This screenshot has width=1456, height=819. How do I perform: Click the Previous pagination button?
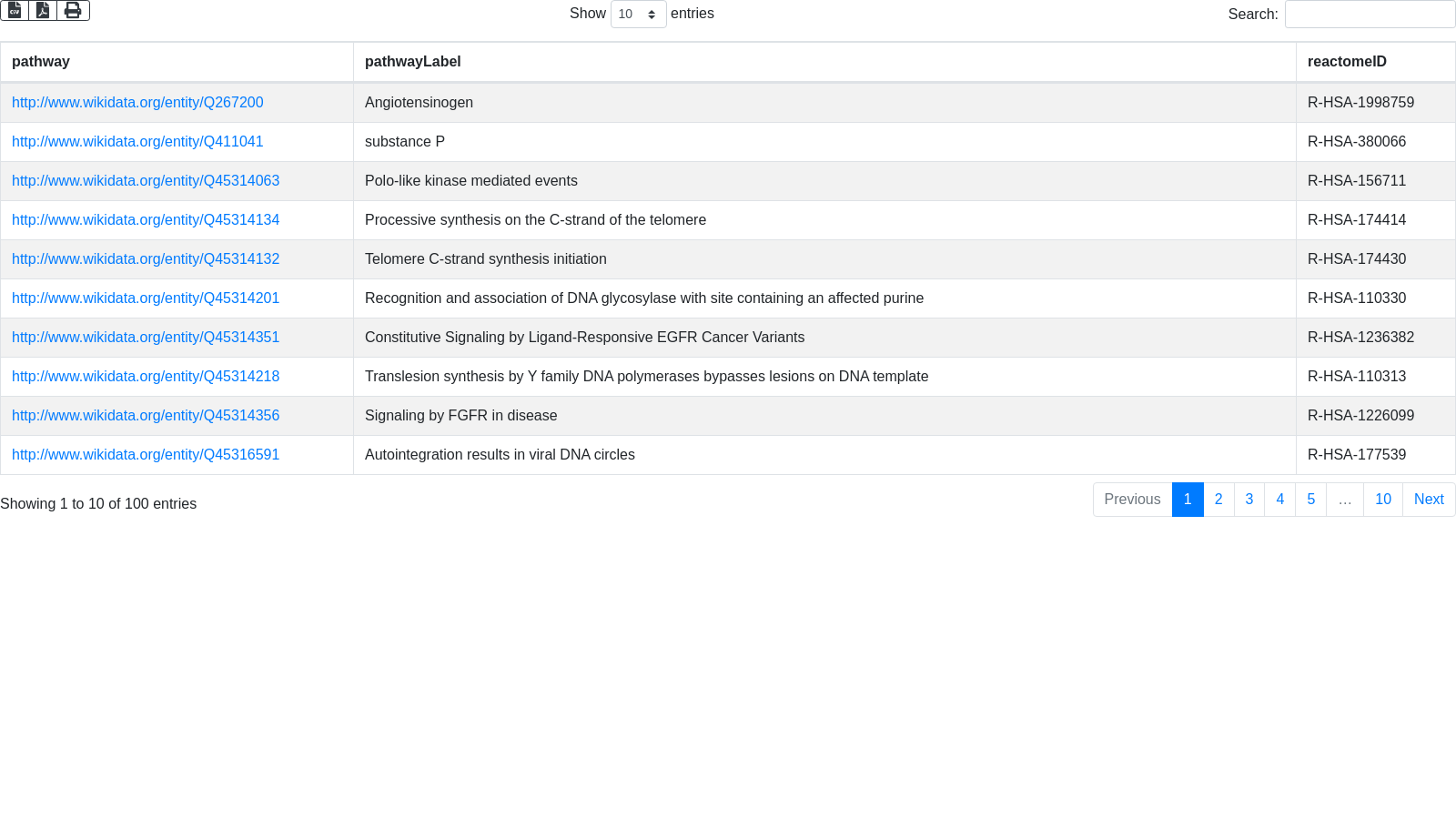pos(1132,500)
